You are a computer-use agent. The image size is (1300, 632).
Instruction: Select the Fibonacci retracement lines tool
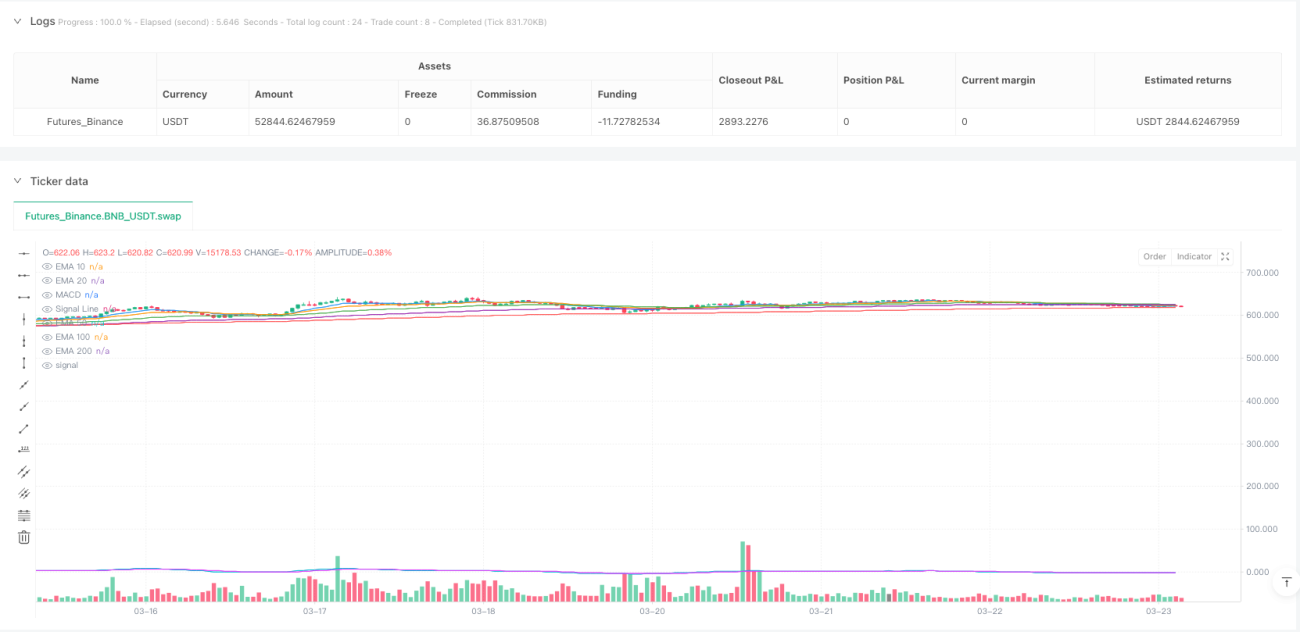coord(25,515)
